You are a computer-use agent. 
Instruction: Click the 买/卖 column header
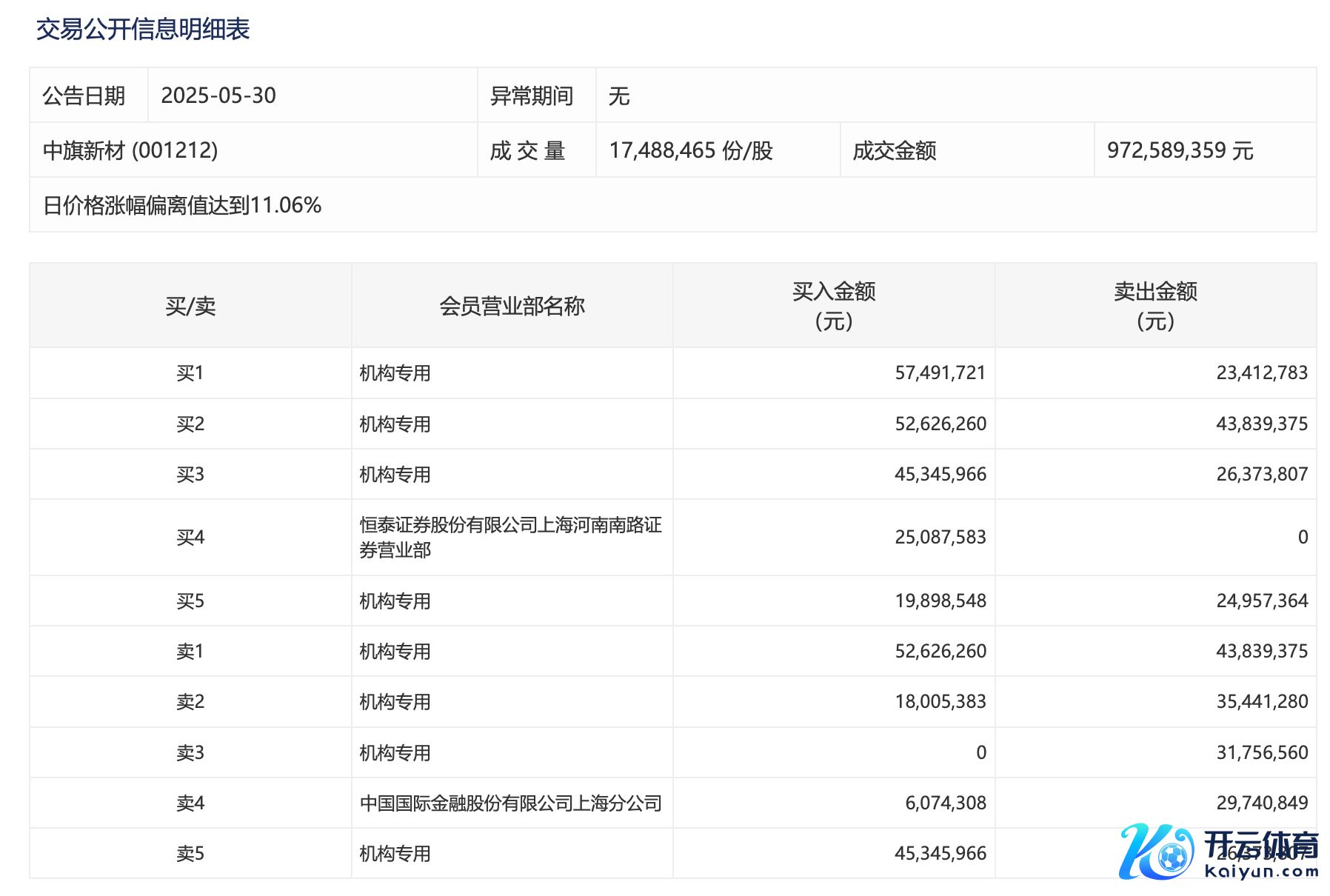[x=190, y=306]
